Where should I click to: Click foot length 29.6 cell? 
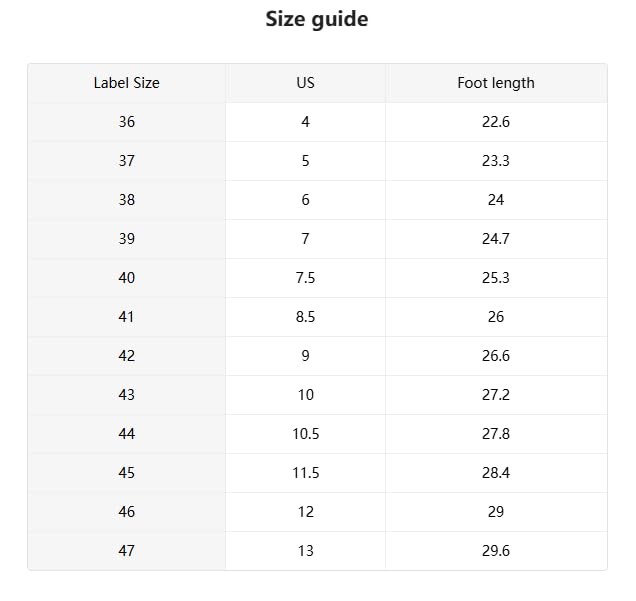pyautogui.click(x=496, y=551)
